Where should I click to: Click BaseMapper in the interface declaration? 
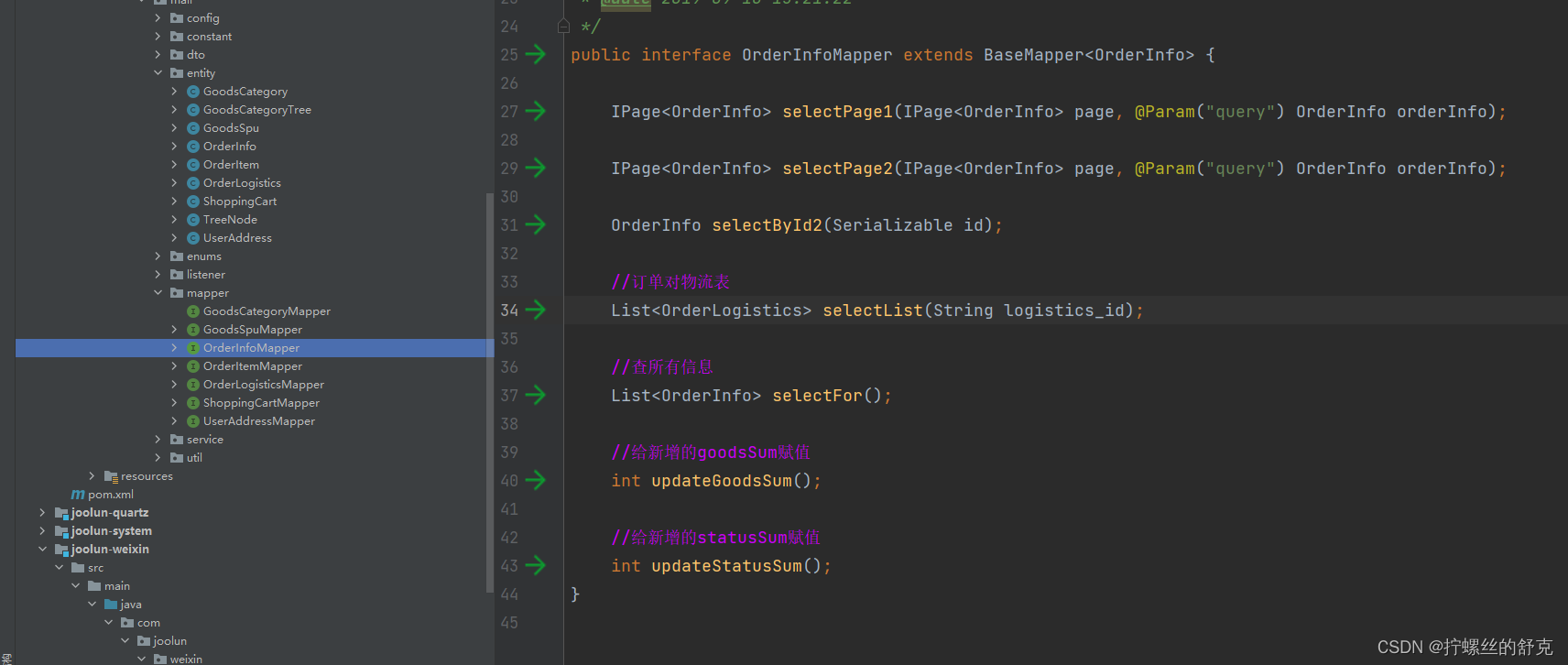[x=1034, y=55]
